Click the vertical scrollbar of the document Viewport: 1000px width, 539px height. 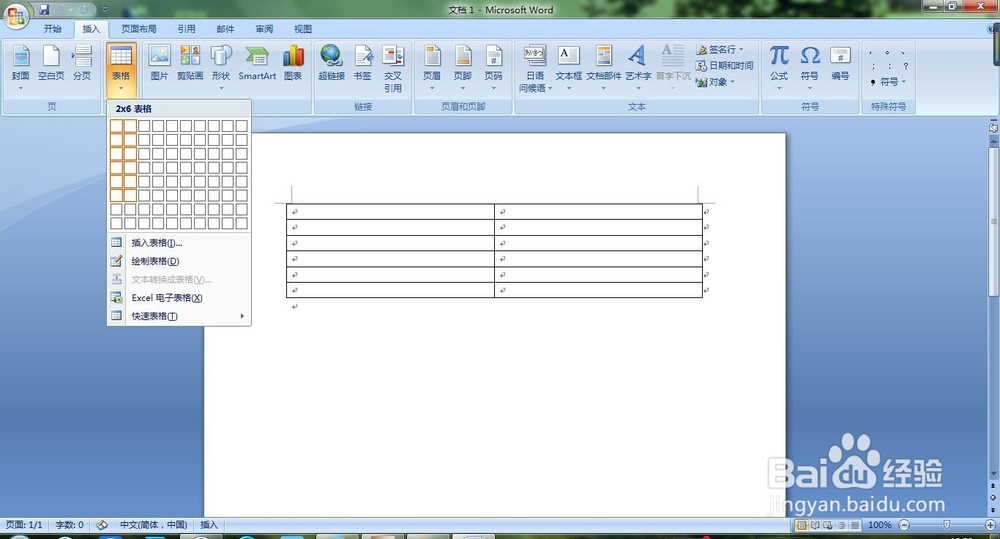(x=993, y=221)
